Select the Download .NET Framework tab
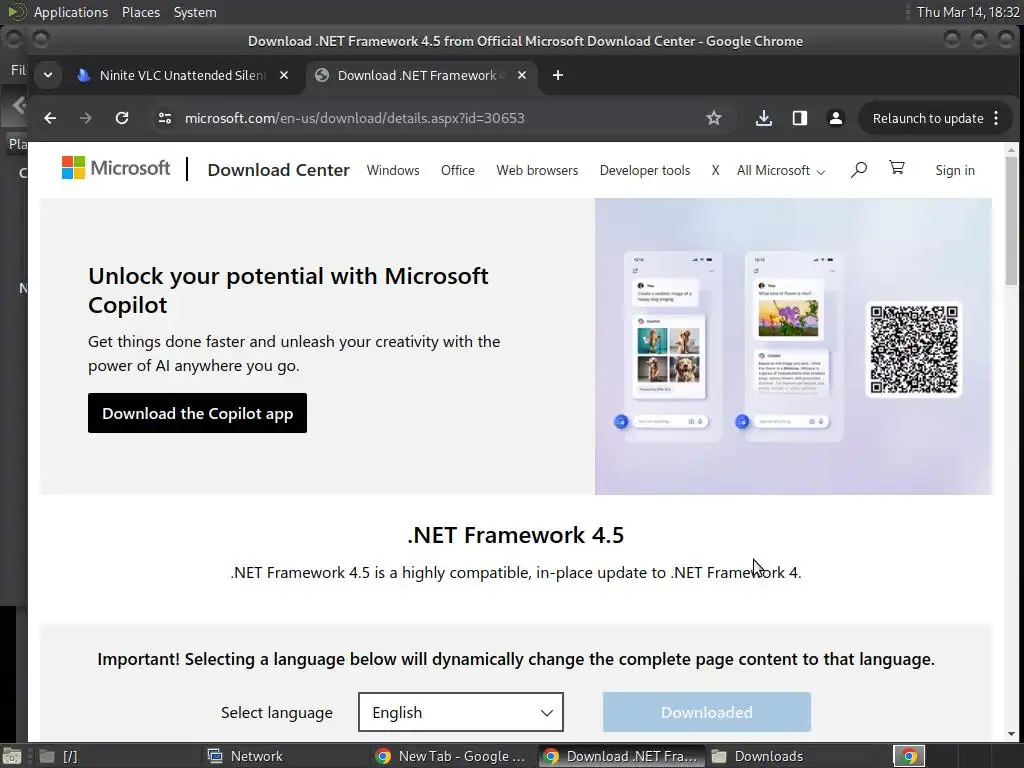 point(421,75)
